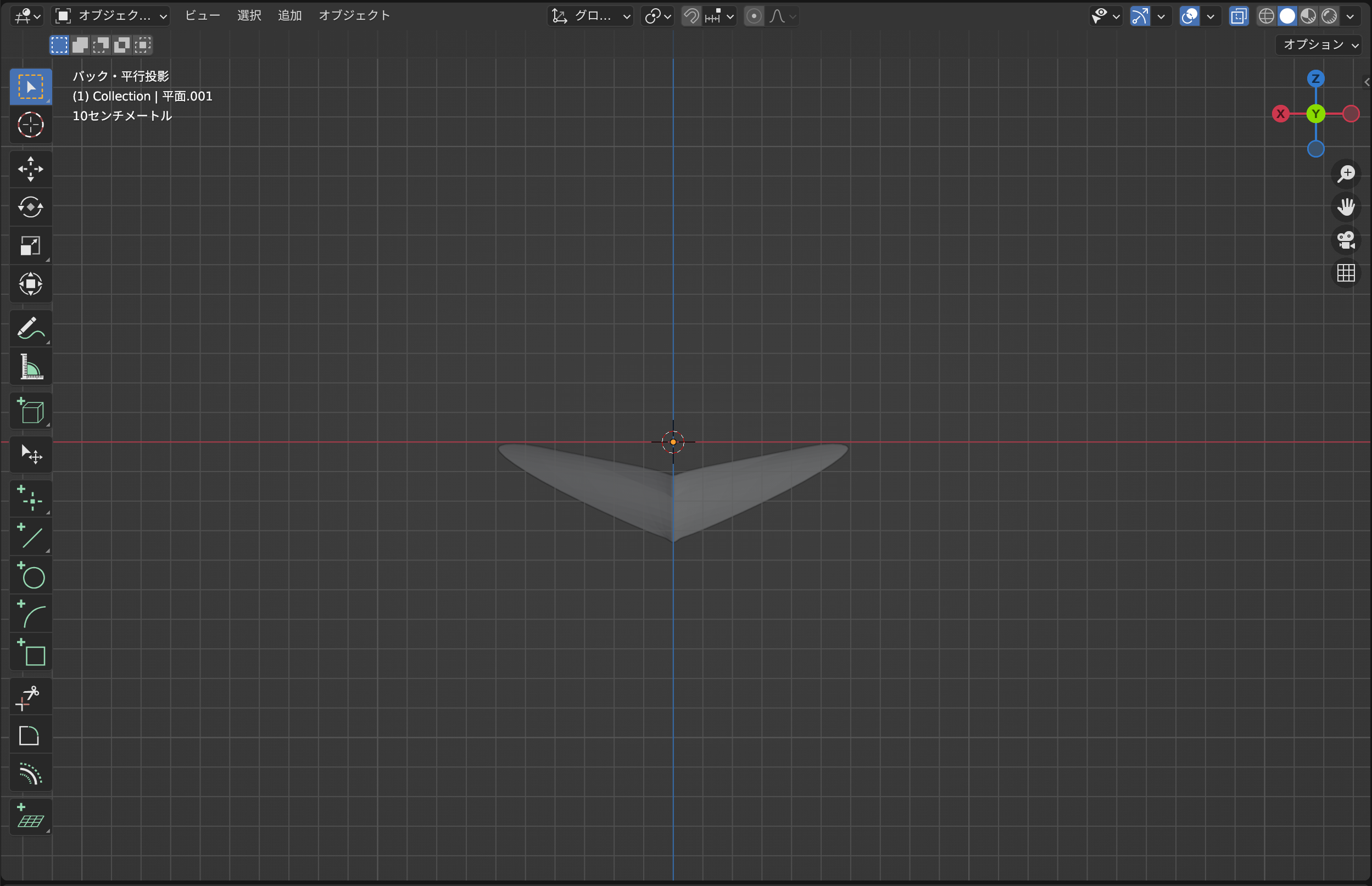Expand overlay options dropdown arrow
1372x886 pixels.
coord(1211,16)
